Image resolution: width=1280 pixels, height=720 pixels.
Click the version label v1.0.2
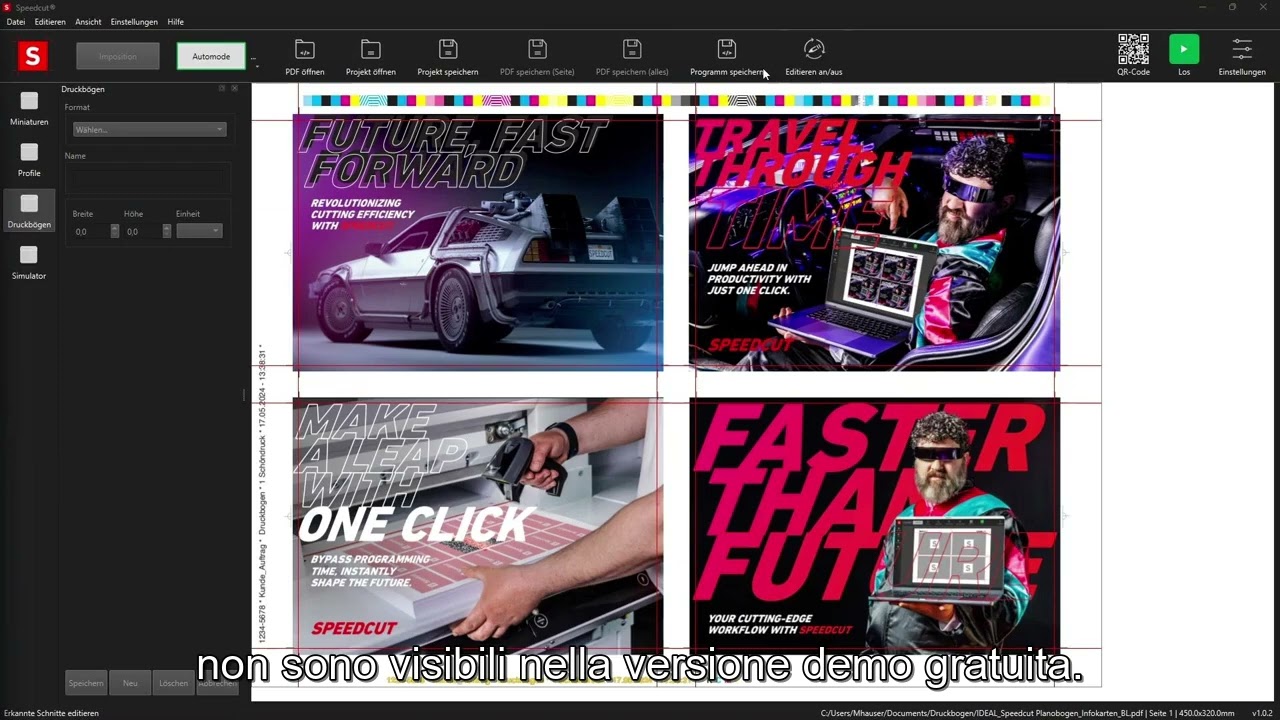[1262, 713]
